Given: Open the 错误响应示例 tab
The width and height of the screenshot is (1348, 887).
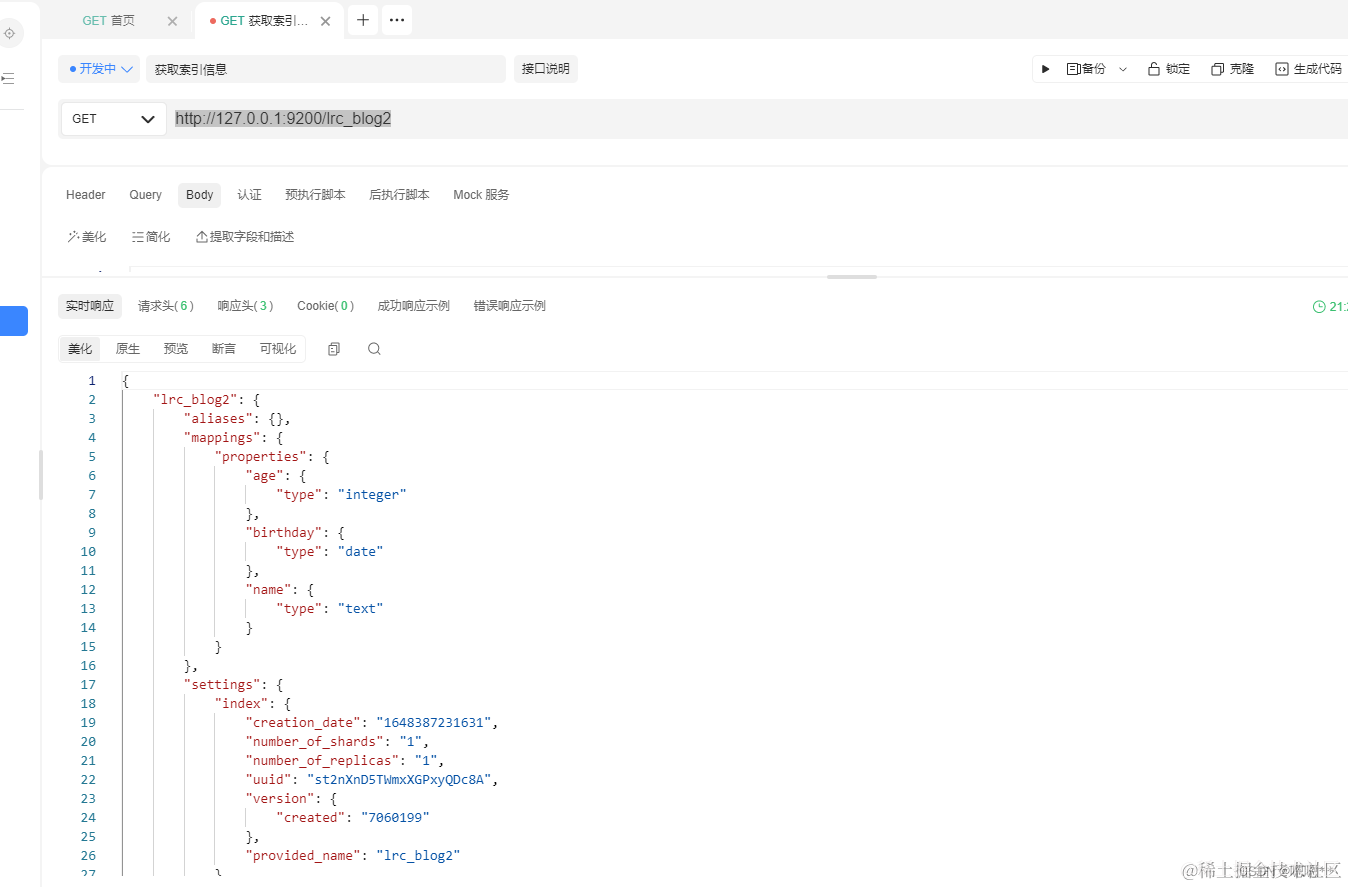Looking at the screenshot, I should (x=510, y=306).
